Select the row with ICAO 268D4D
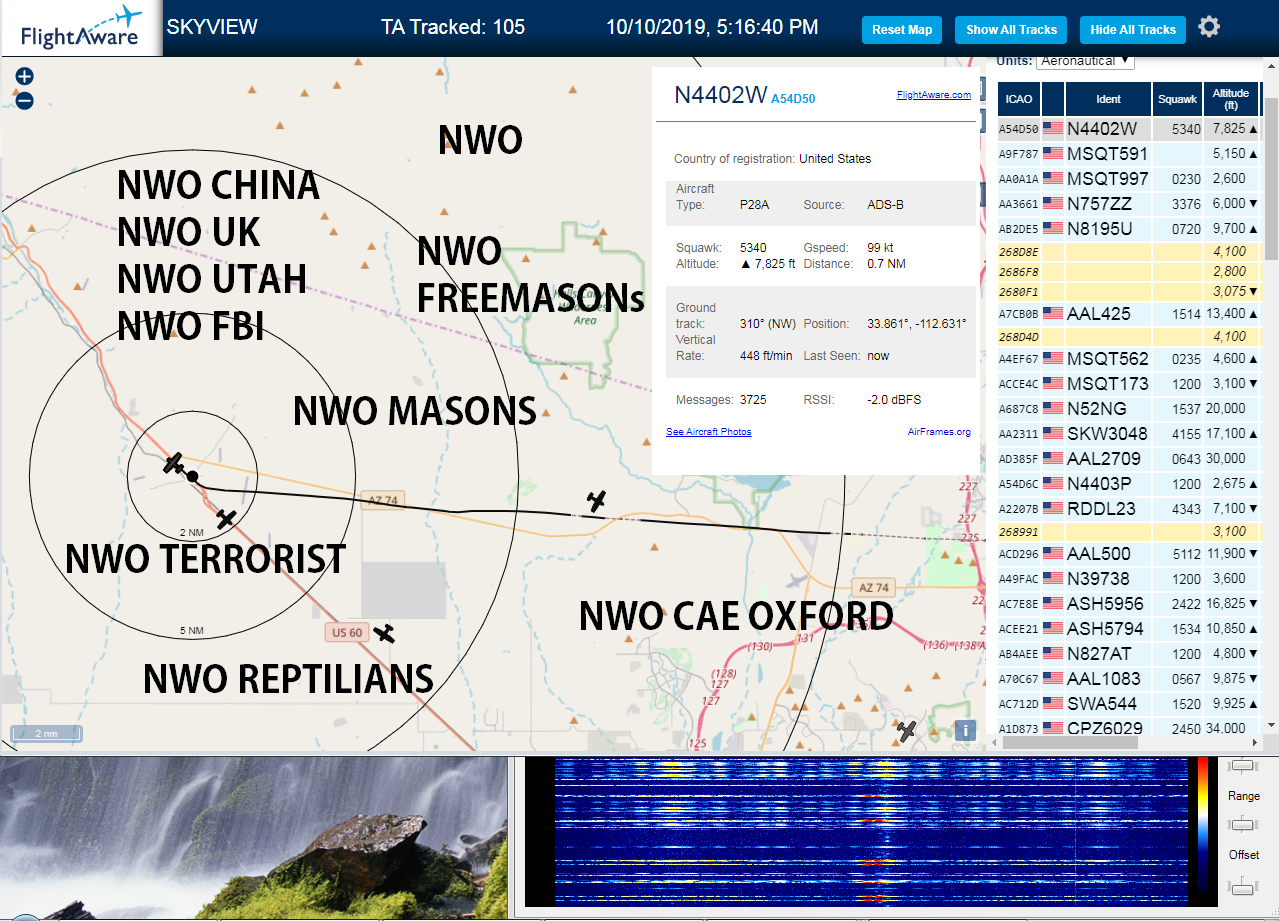This screenshot has width=1279, height=921. (1130, 337)
